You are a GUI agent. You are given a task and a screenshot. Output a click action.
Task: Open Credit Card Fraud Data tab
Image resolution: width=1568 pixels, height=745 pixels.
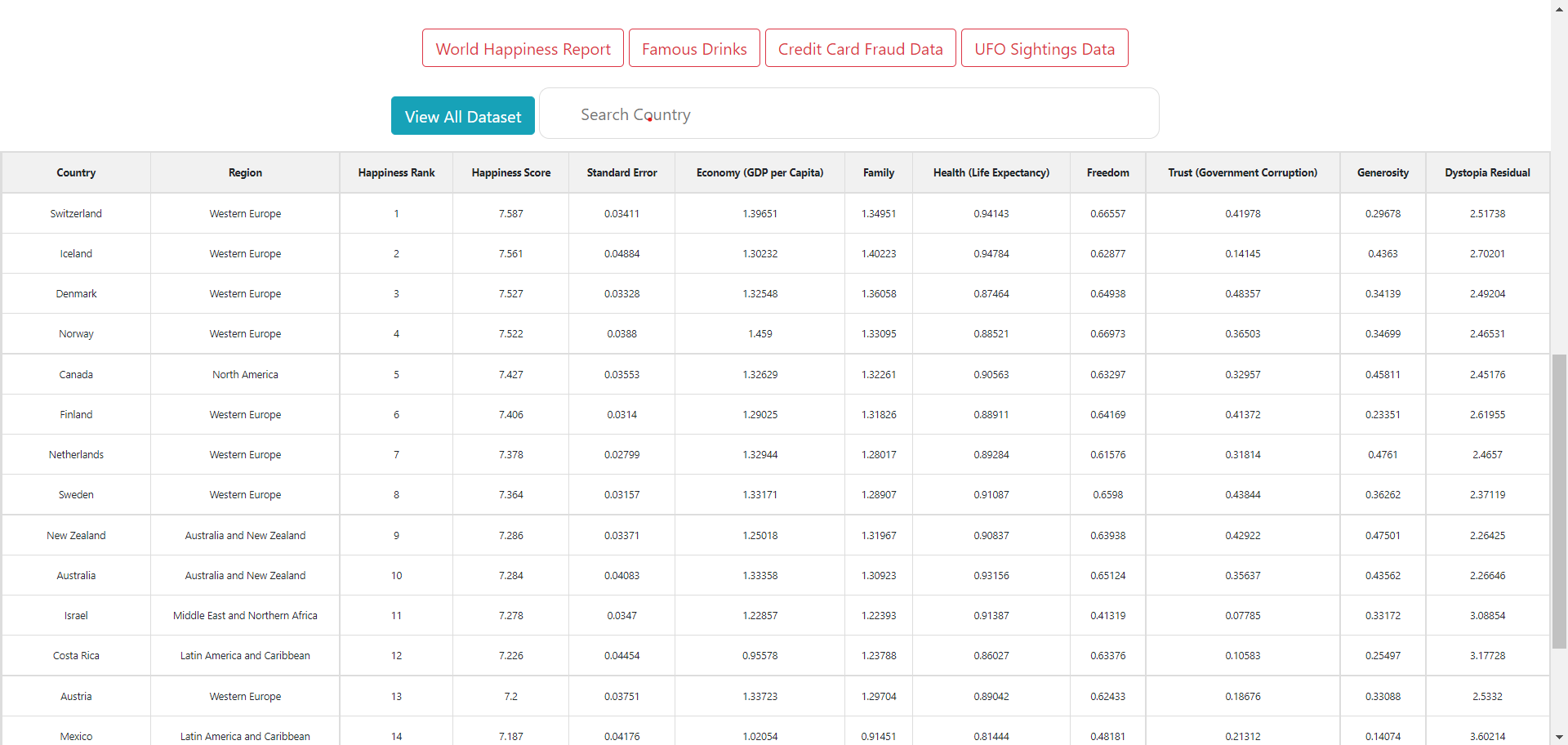tap(860, 48)
